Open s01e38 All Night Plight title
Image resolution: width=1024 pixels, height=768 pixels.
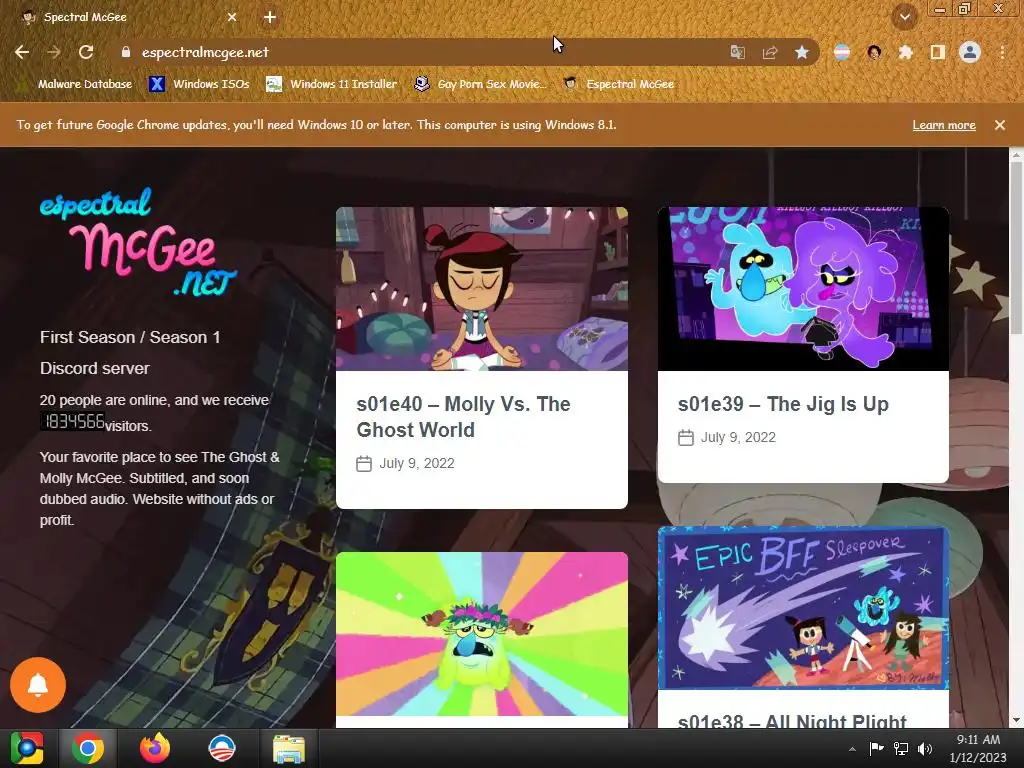pos(792,721)
